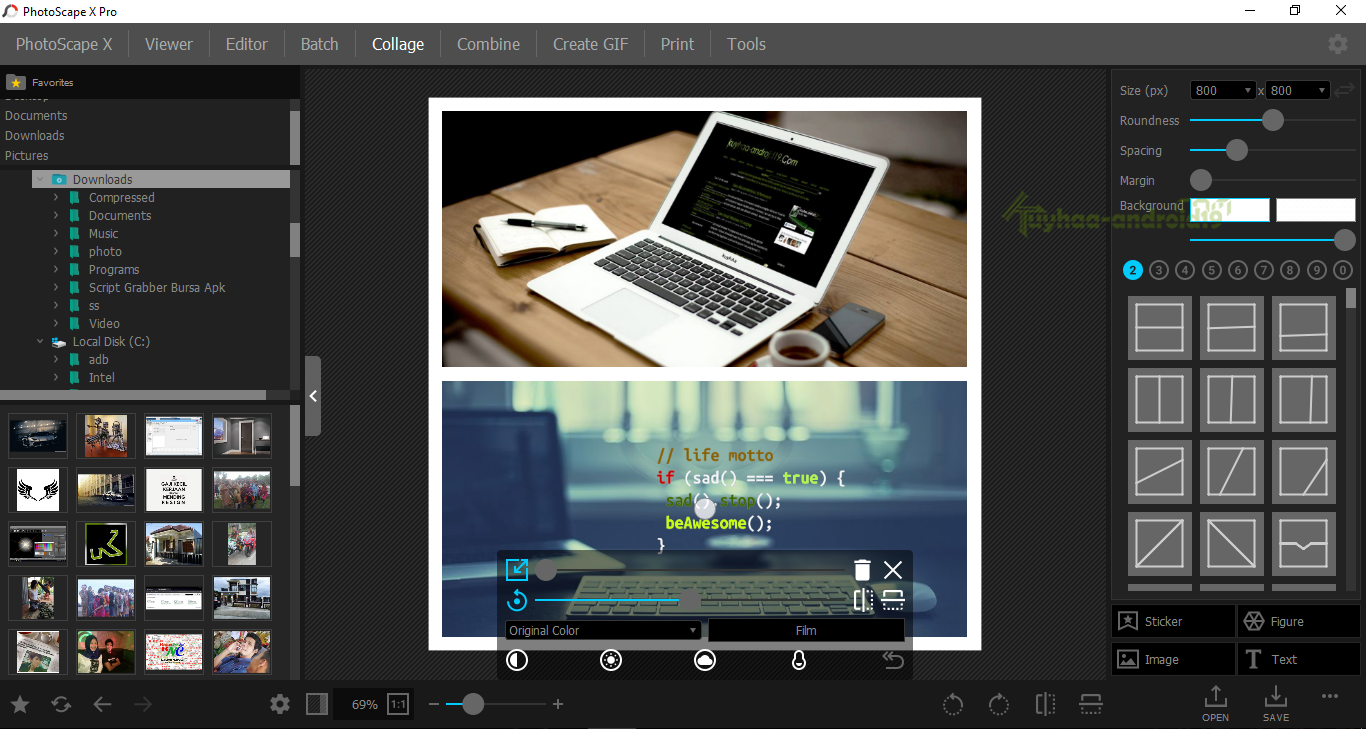The width and height of the screenshot is (1366, 729).
Task: Select layout count 5
Action: pyautogui.click(x=1212, y=270)
